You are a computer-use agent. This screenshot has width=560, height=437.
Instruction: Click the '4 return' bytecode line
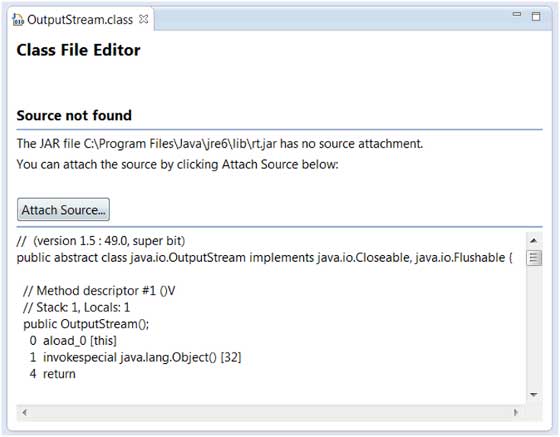tap(52, 374)
